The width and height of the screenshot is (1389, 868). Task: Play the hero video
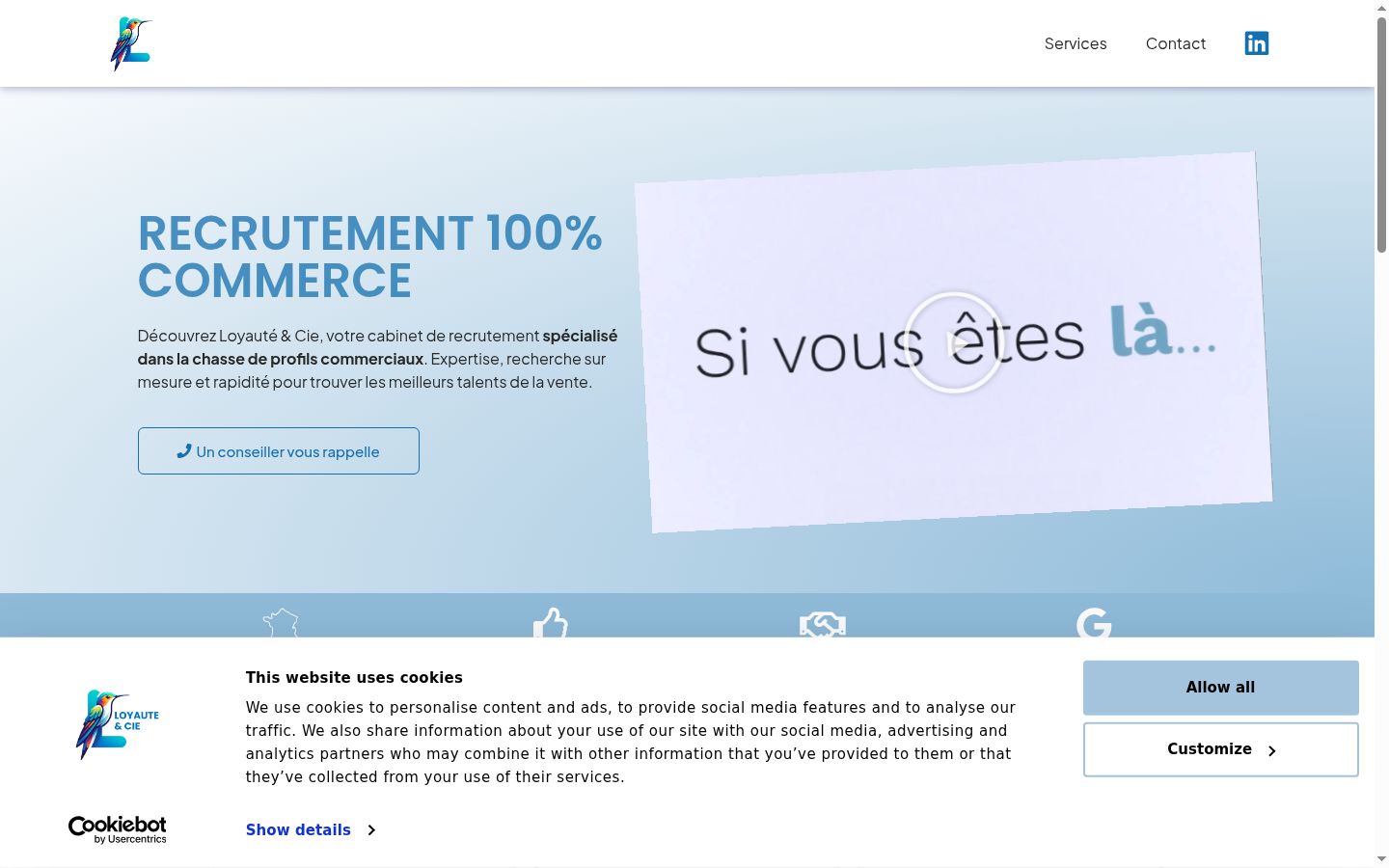tap(954, 342)
